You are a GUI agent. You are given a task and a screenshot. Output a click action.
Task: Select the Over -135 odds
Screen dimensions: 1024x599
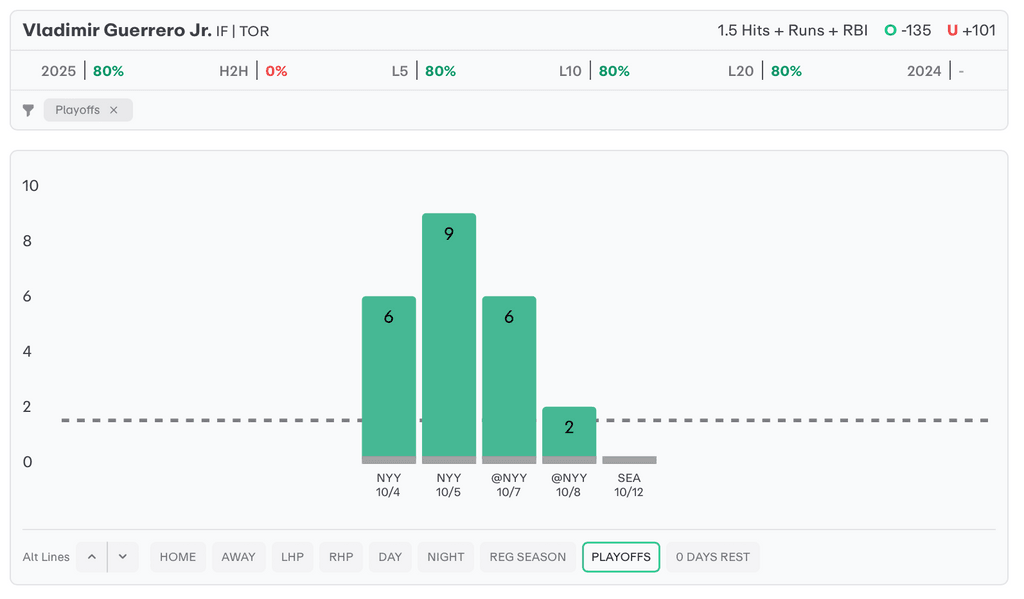908,30
